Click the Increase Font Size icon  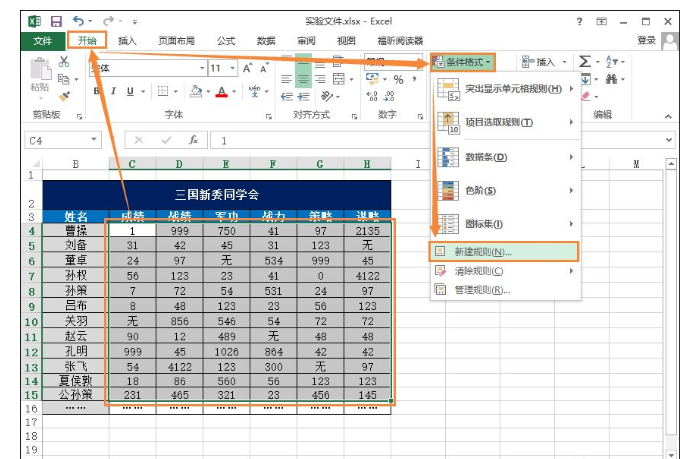[248, 68]
